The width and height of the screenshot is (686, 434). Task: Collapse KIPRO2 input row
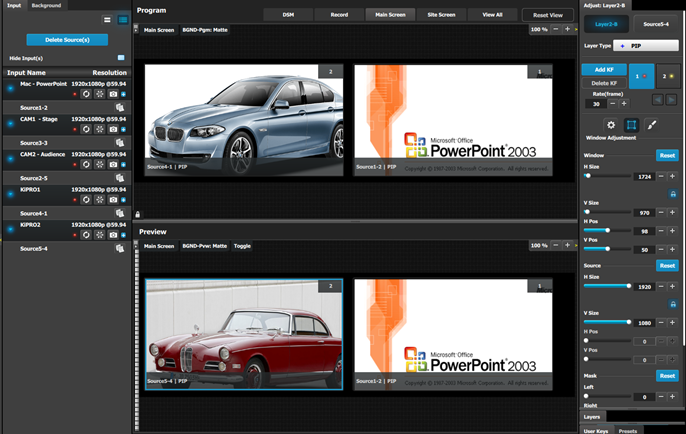click(x=10, y=229)
